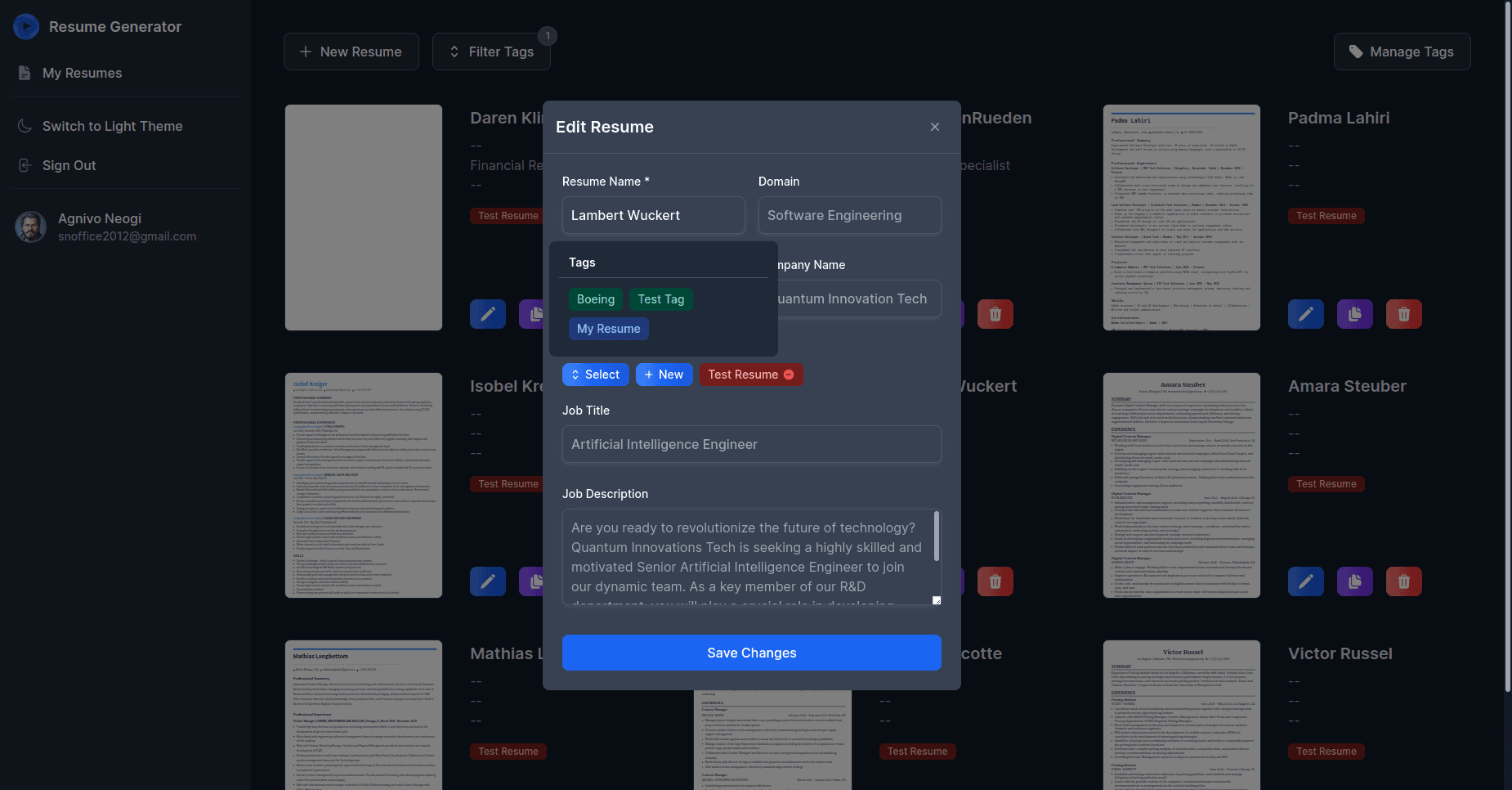
Task: Click the Job Title input field
Action: (x=752, y=444)
